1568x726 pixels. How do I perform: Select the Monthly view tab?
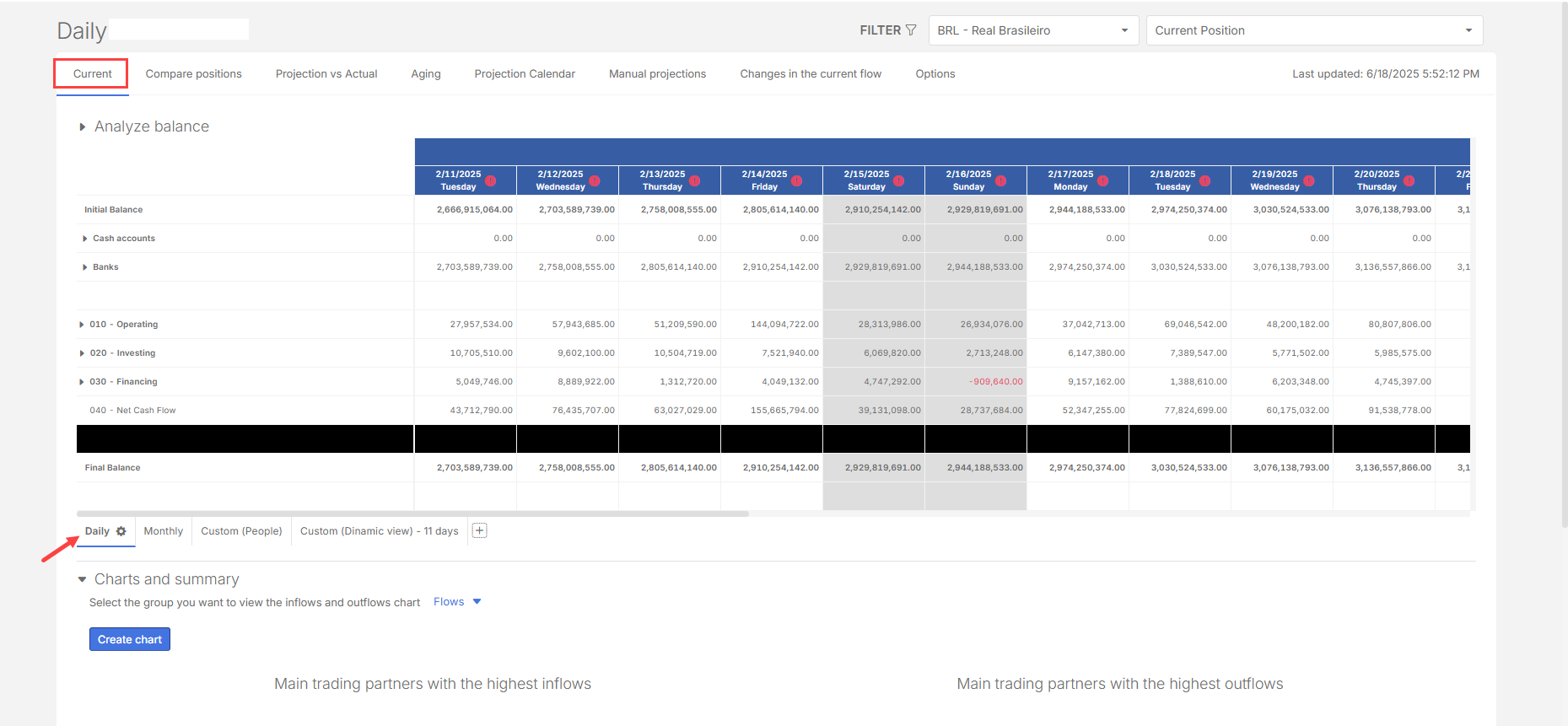(x=163, y=531)
